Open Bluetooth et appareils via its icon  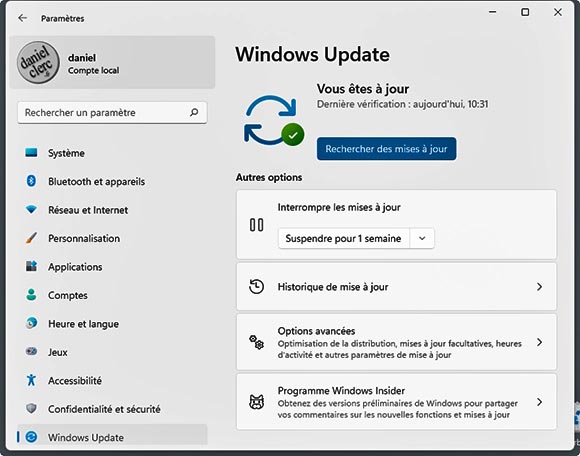pyautogui.click(x=31, y=181)
